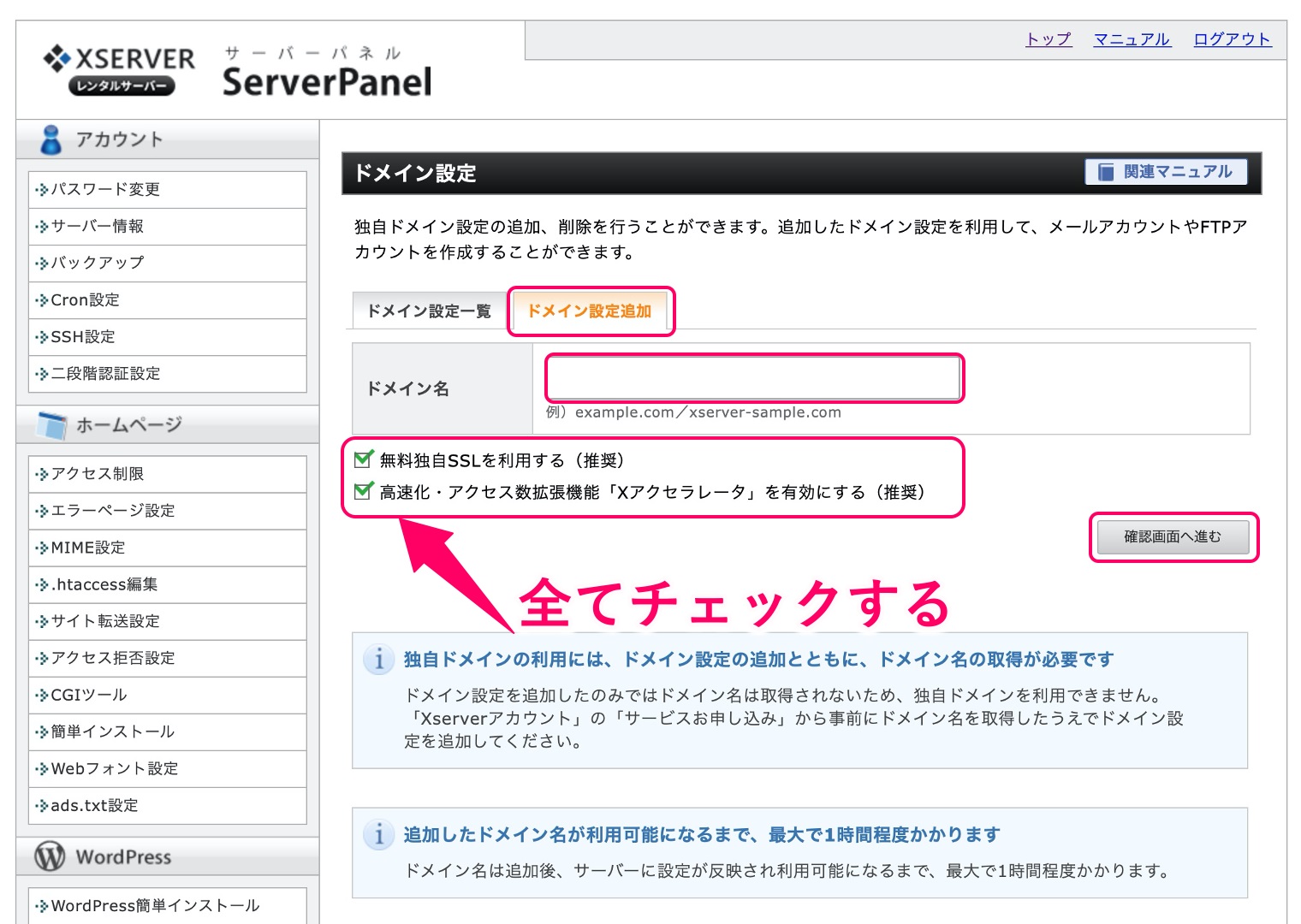Open パスワード変更 in sidebar
Image resolution: width=1301 pixels, height=924 pixels.
[168, 189]
